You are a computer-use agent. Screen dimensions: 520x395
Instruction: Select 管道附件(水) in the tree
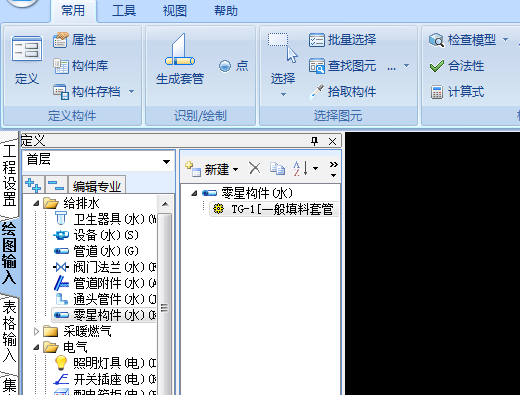[104, 283]
